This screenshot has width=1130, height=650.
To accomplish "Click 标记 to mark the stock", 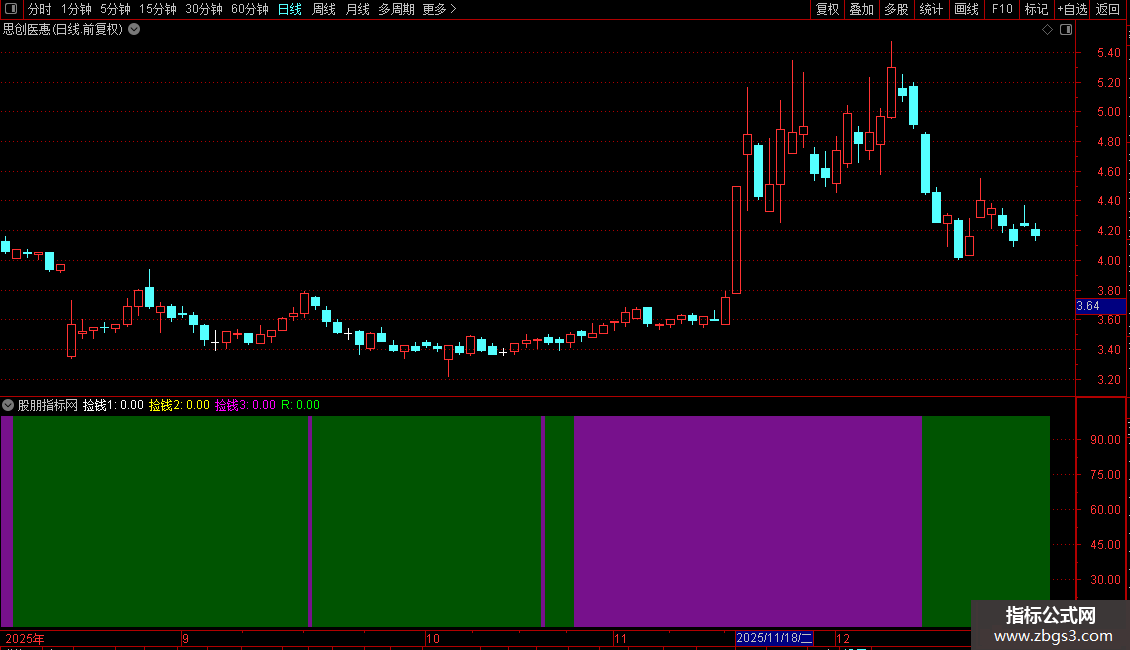I will (1036, 9).
